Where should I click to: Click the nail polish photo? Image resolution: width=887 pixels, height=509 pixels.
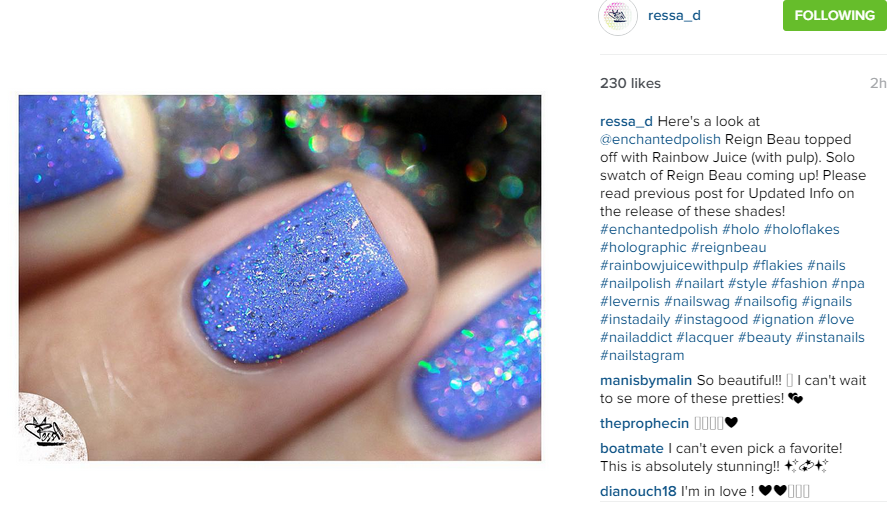click(280, 278)
